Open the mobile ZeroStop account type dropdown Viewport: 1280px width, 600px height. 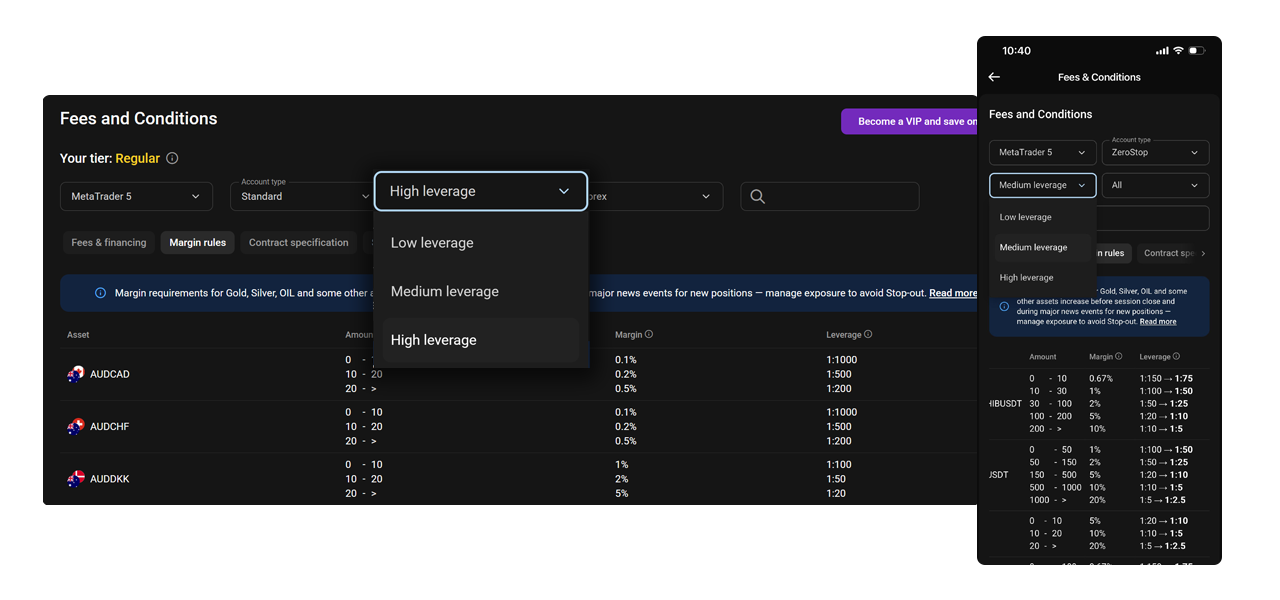(x=1155, y=152)
